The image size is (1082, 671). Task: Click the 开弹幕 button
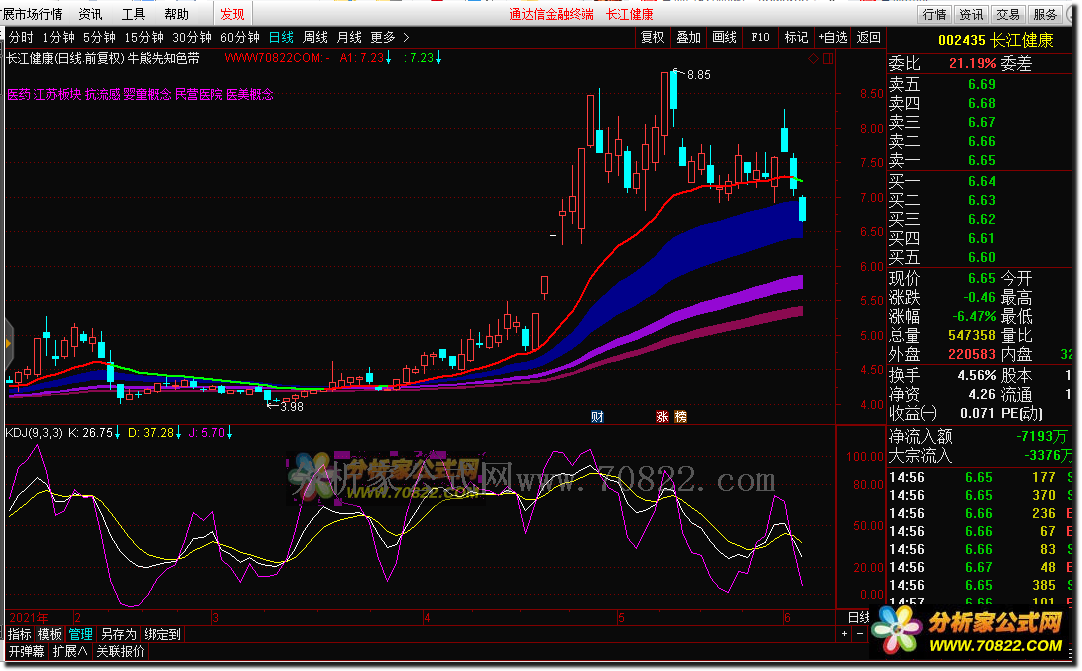pos(26,651)
